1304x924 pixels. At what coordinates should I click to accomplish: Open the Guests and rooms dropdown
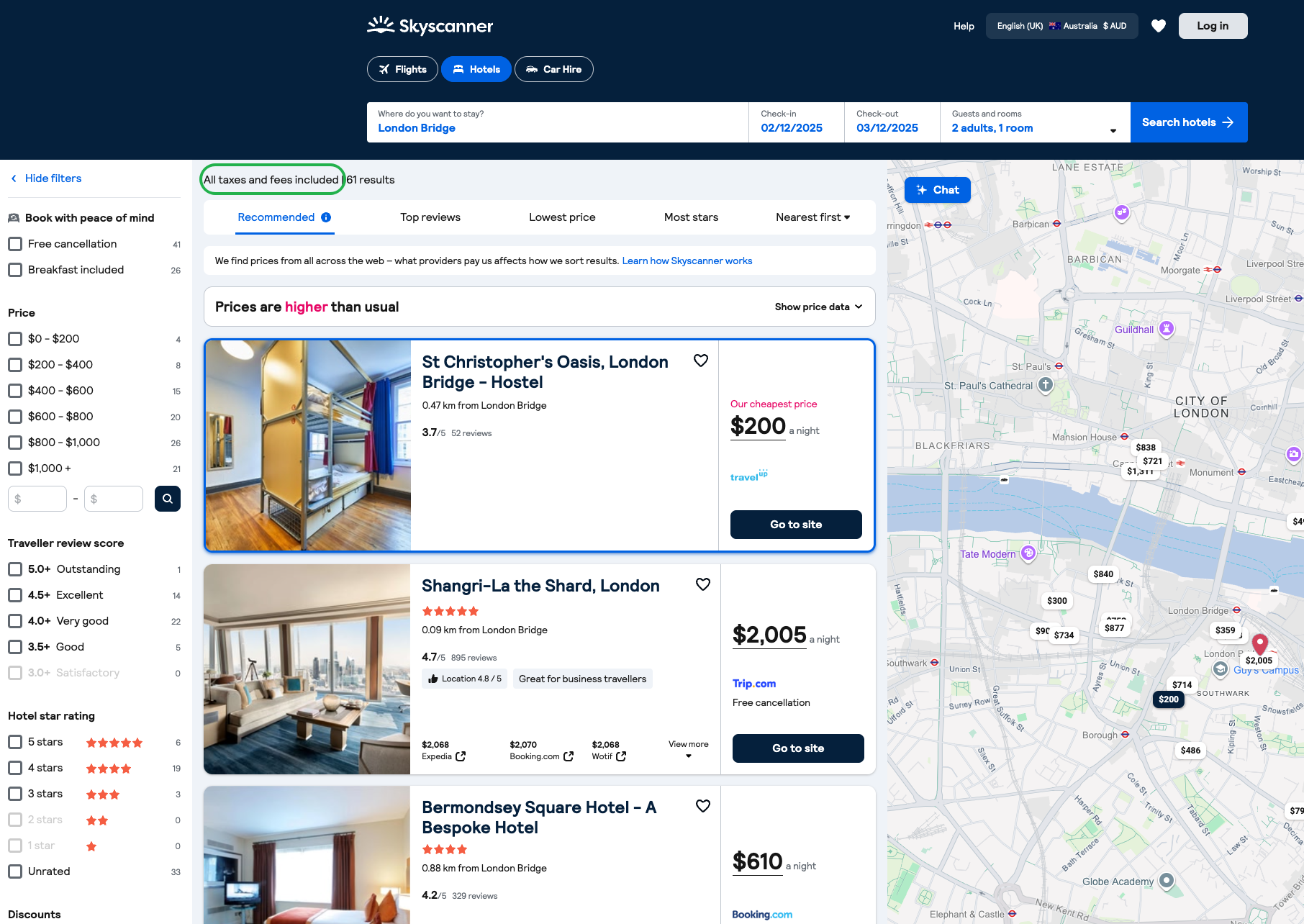tap(1034, 122)
